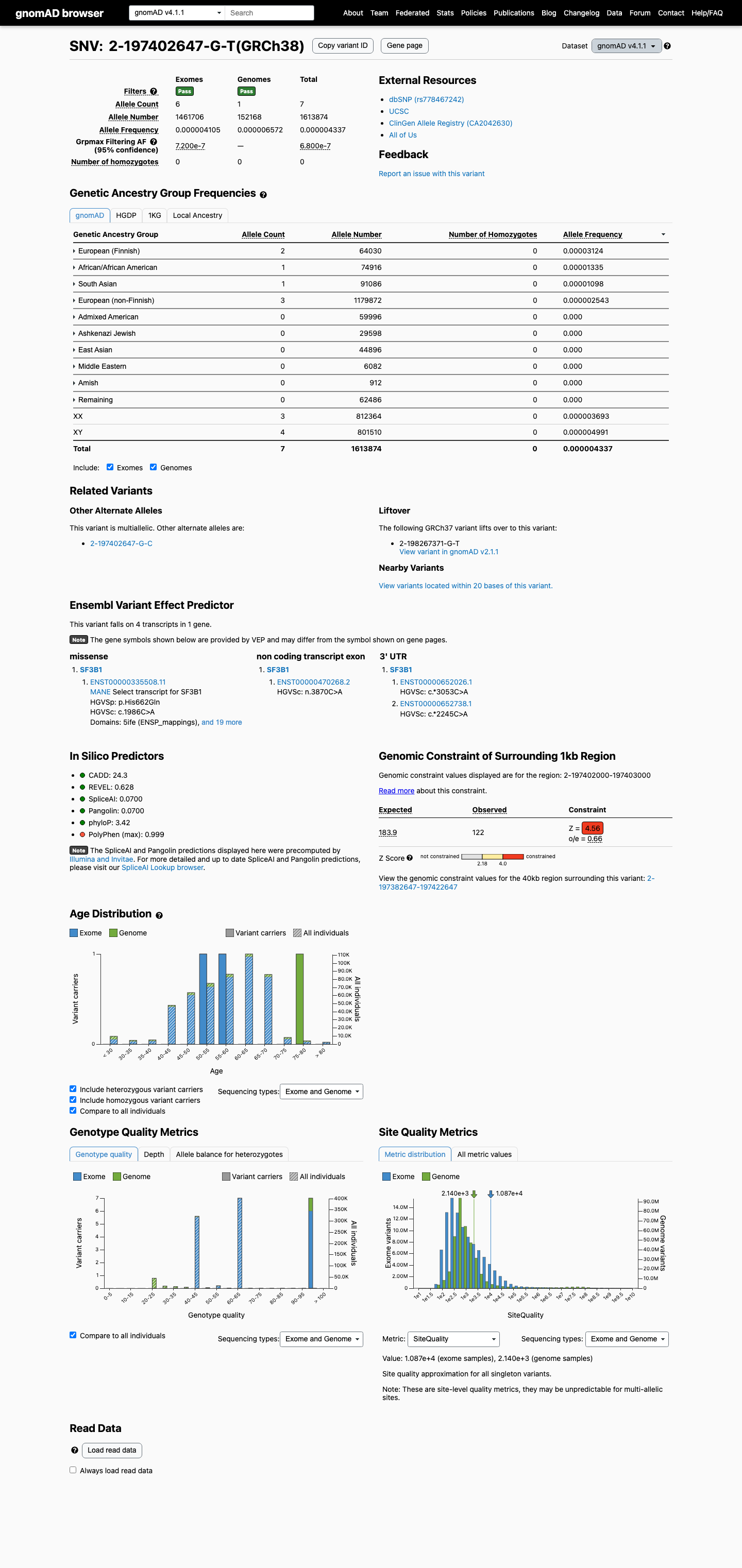Open the gnomAD v4.1.1 search dataset dropdown

coord(177,13)
